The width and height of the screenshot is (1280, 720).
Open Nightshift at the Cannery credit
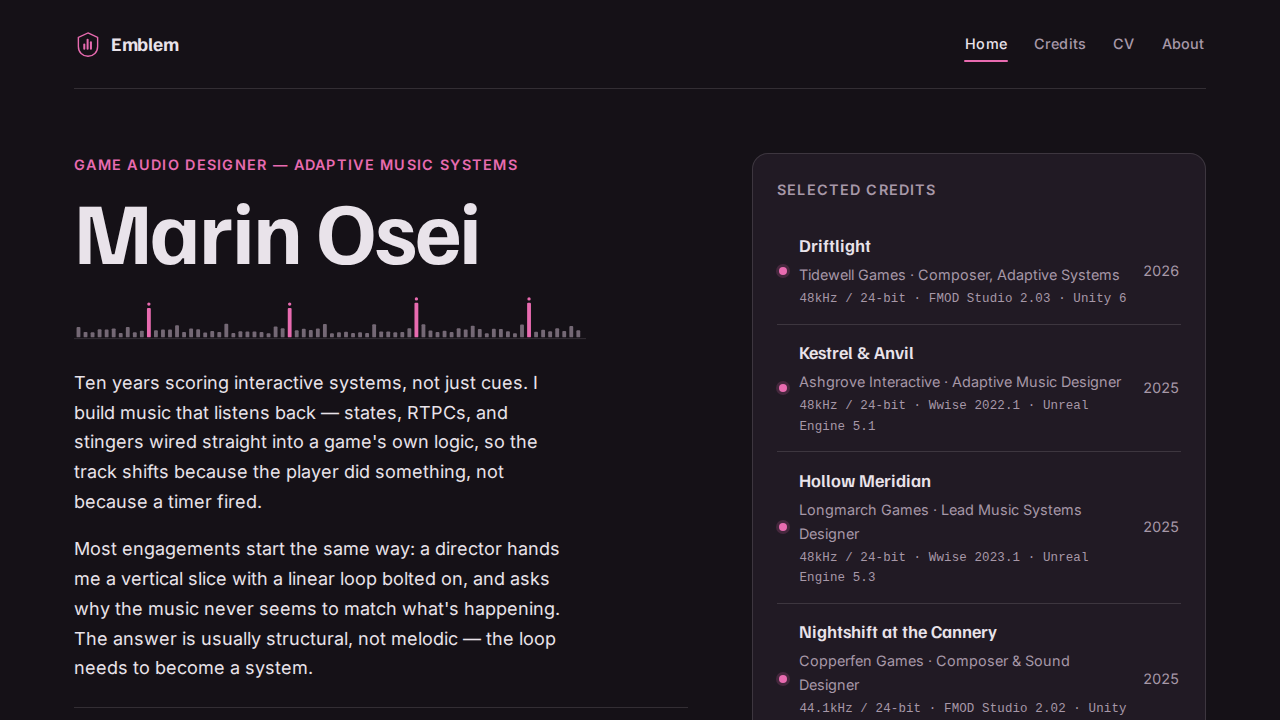click(898, 632)
